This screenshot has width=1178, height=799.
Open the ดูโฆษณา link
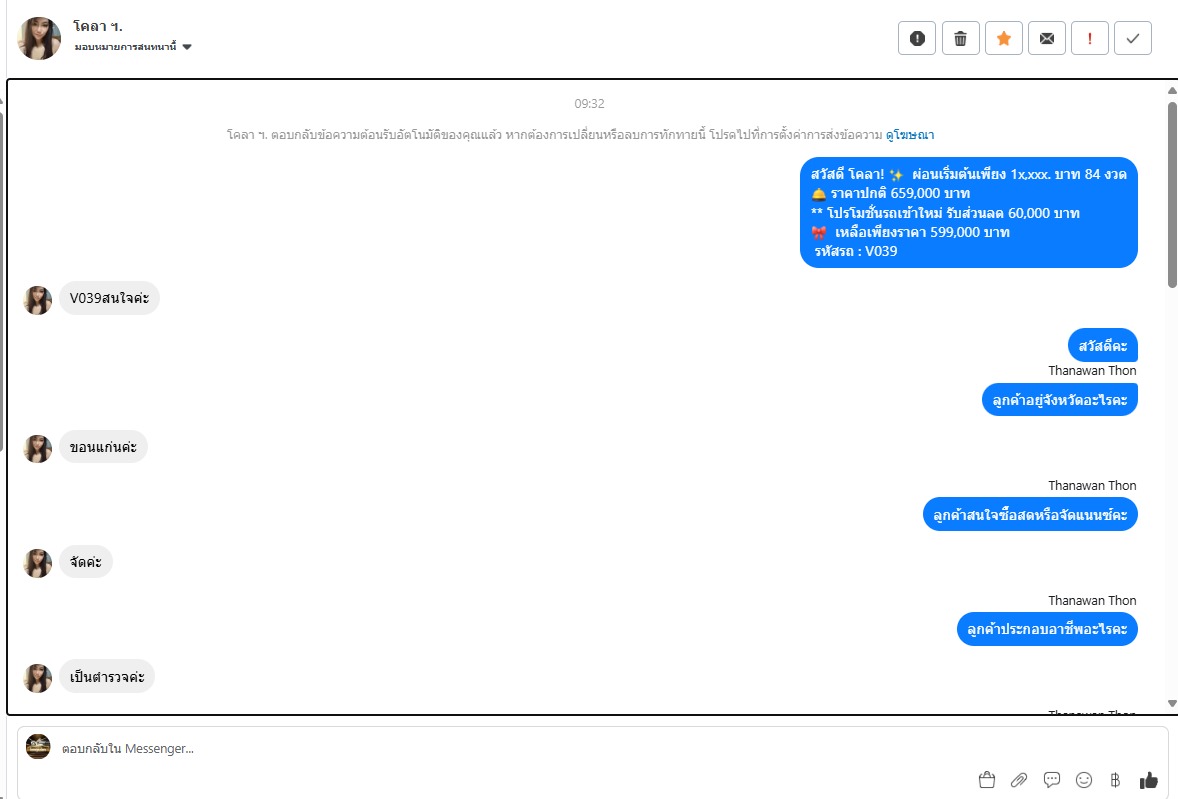point(910,135)
